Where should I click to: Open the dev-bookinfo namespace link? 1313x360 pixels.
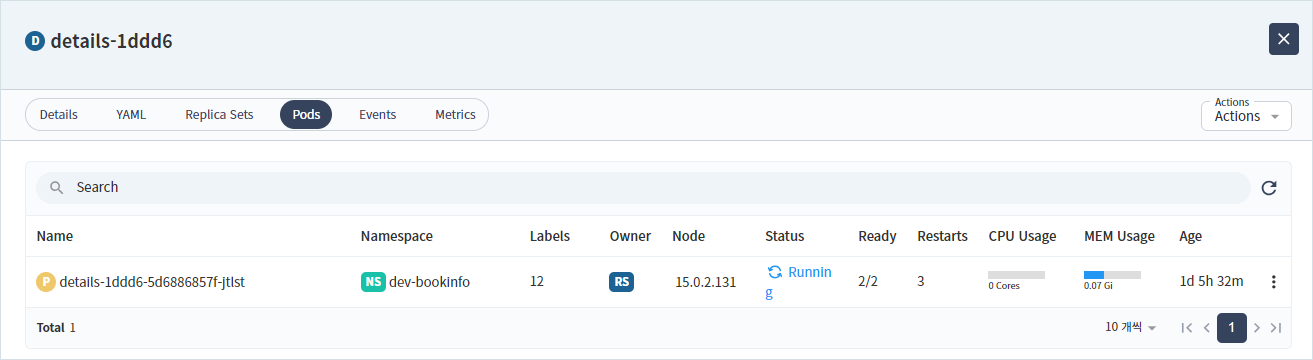pos(430,282)
